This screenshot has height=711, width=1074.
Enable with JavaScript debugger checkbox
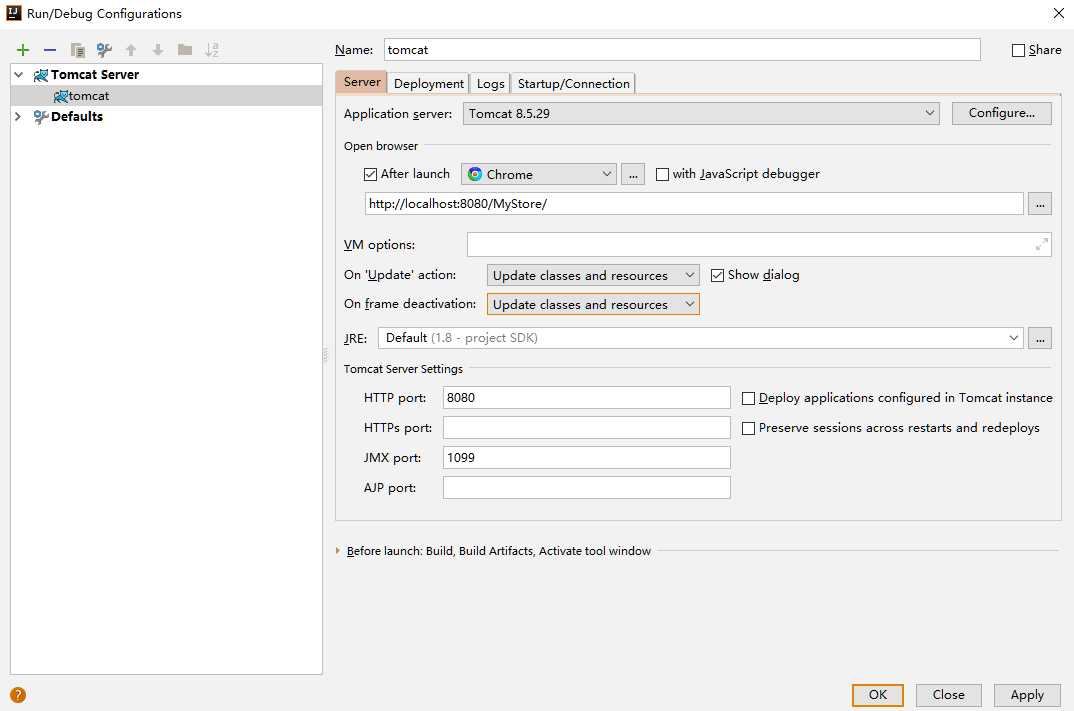(x=662, y=174)
